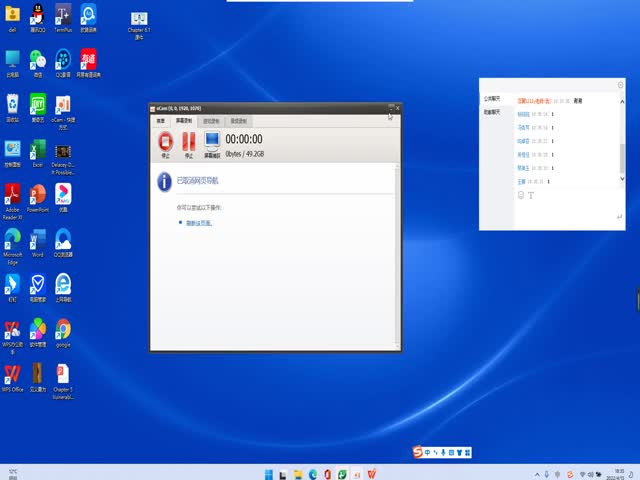Switch to the game recording tab in oCam
Viewport: 640px width, 480px height.
pos(211,120)
